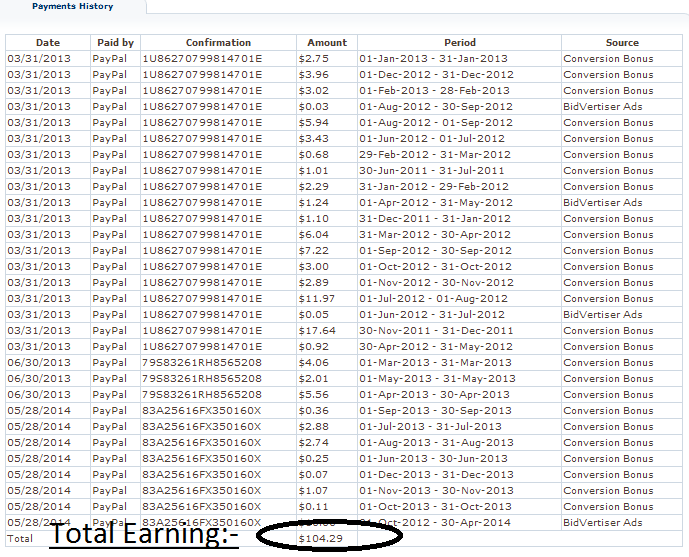Click date 06/30/2013 in the $5.56 row
The height and width of the screenshot is (557, 689).
pyautogui.click(x=39, y=395)
